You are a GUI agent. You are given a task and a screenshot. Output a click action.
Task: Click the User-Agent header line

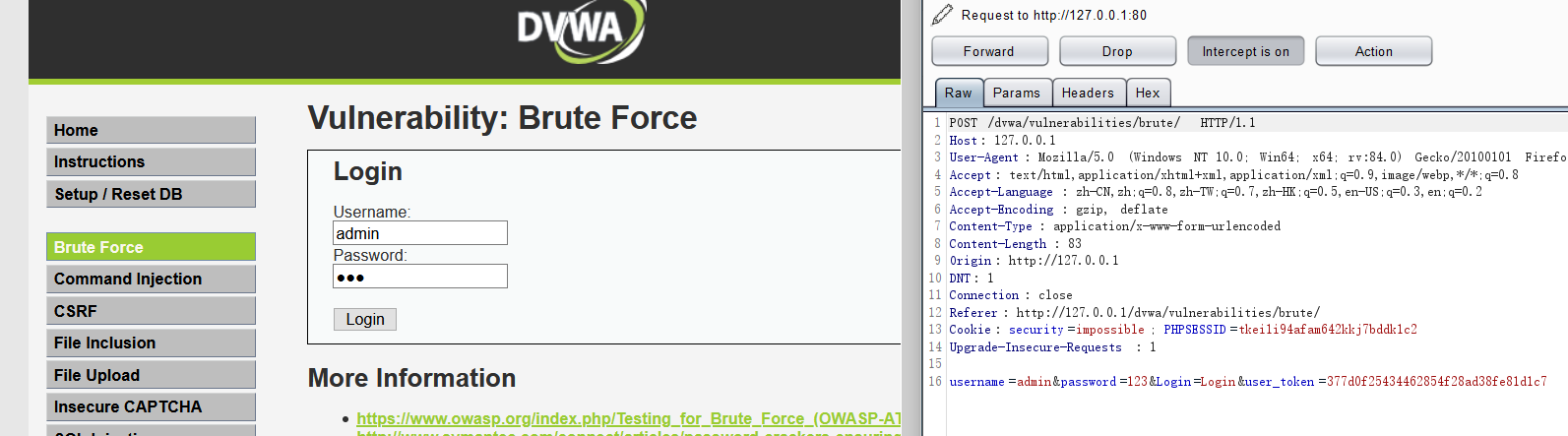(x=1258, y=157)
